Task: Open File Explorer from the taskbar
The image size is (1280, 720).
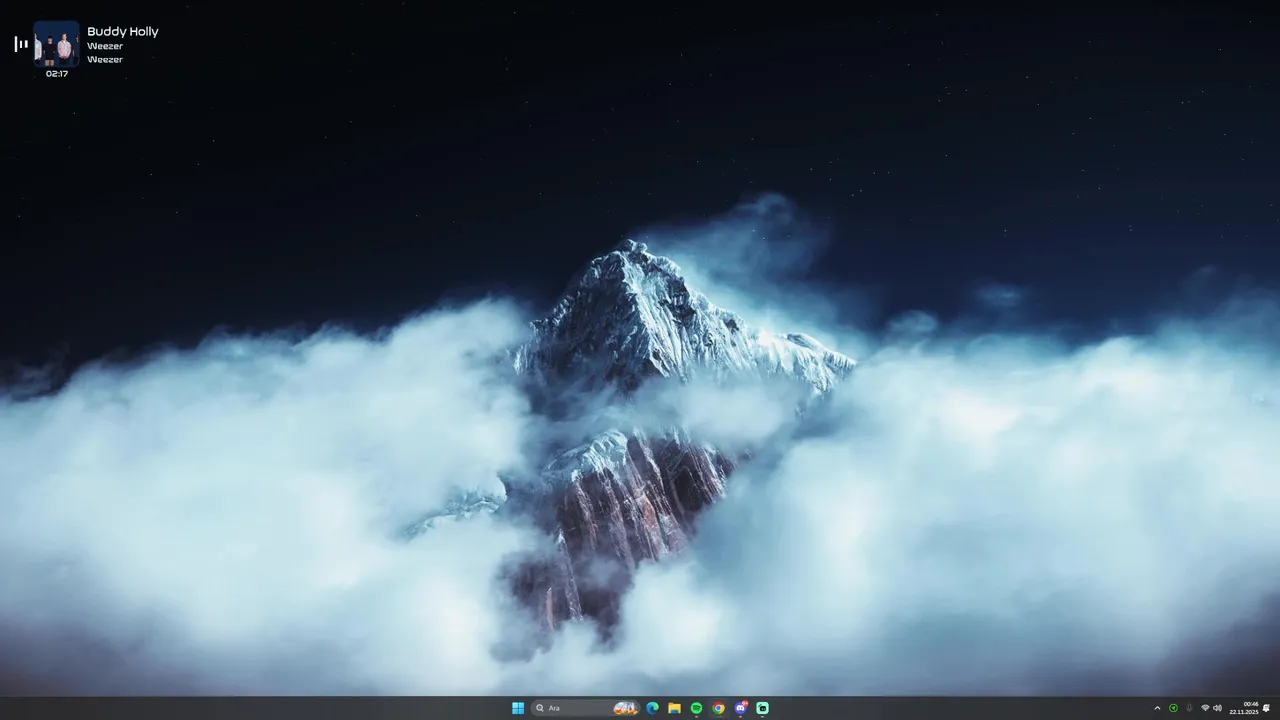Action: pos(675,708)
